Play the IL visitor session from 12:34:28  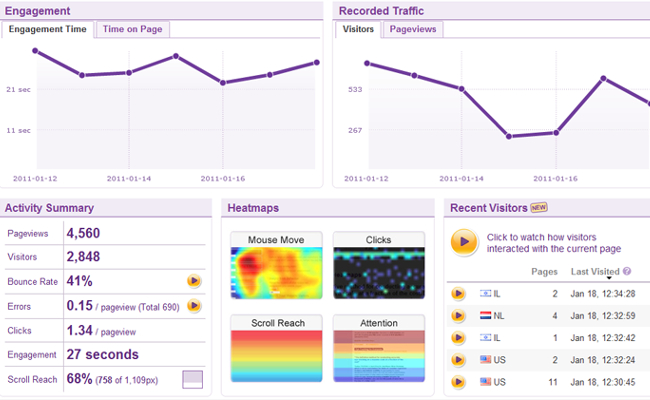458,293
